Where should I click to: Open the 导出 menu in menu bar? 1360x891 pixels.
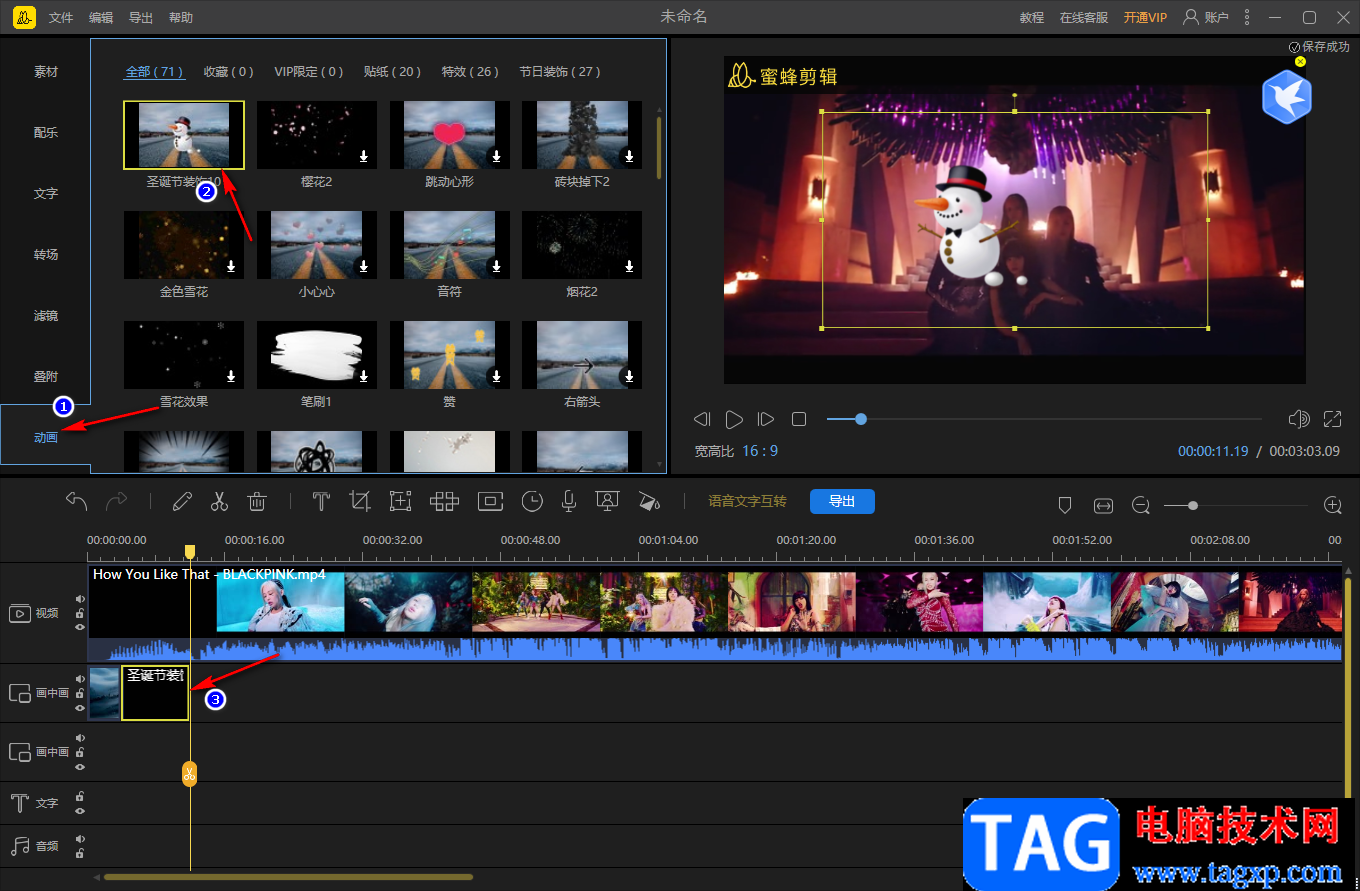click(x=141, y=18)
